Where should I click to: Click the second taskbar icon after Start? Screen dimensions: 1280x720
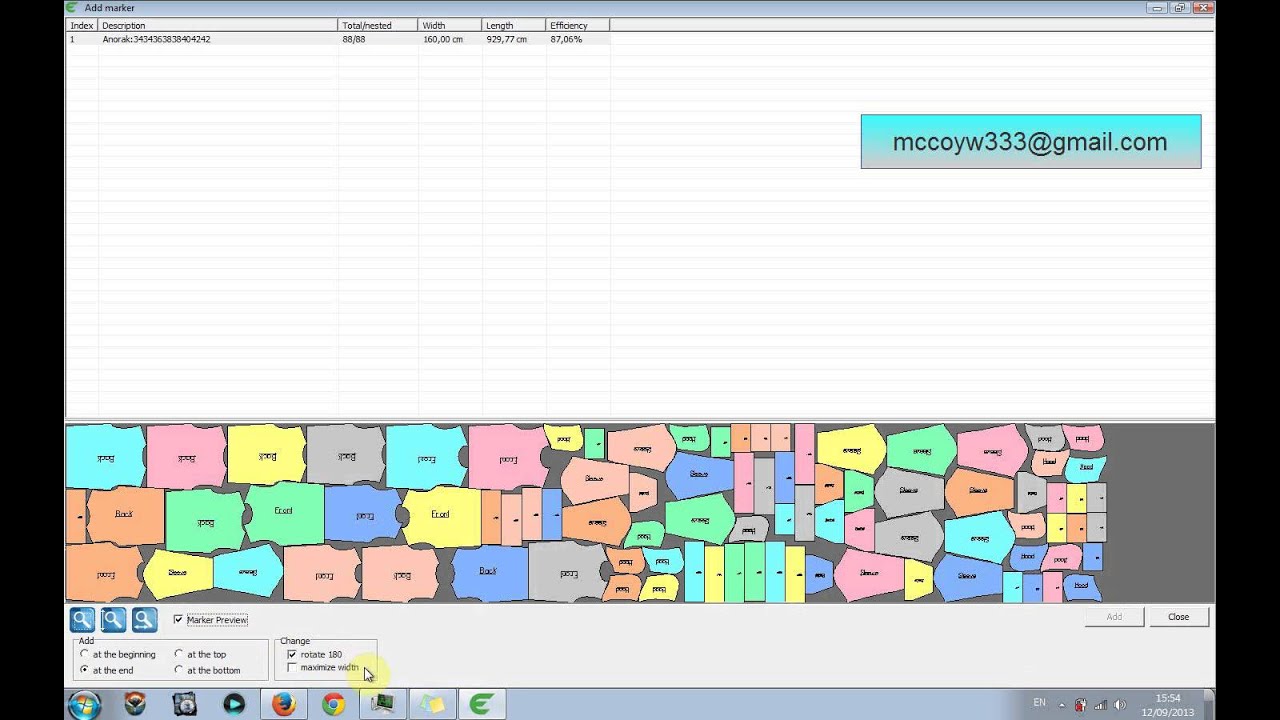(x=185, y=704)
